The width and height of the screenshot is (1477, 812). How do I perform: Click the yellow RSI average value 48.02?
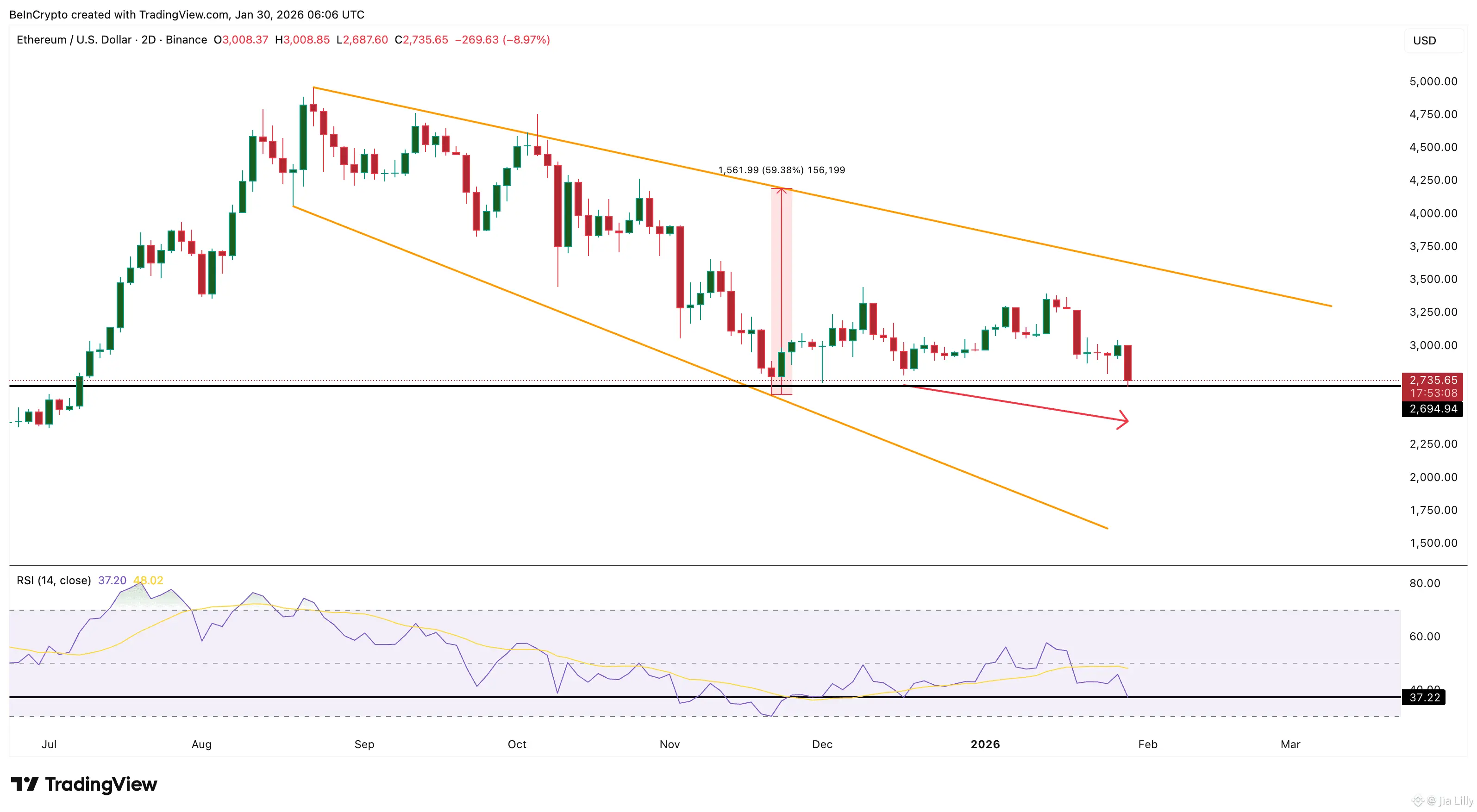click(x=149, y=581)
